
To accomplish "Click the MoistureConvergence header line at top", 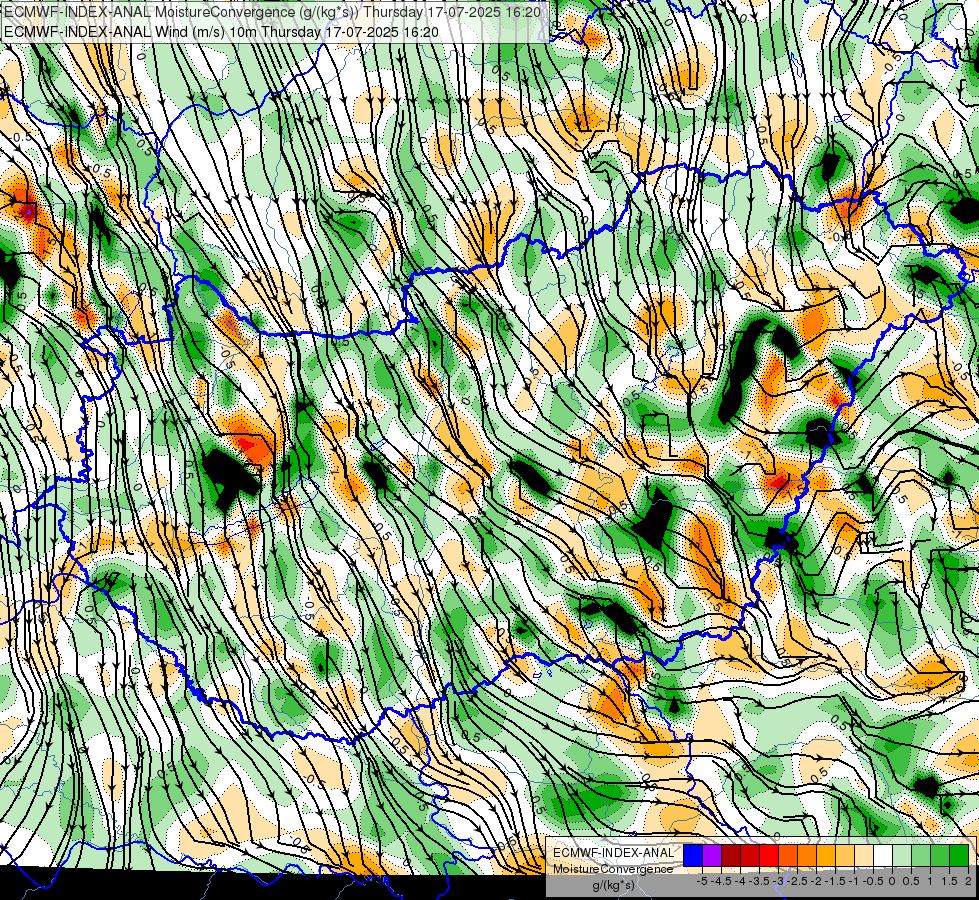I will click(273, 12).
